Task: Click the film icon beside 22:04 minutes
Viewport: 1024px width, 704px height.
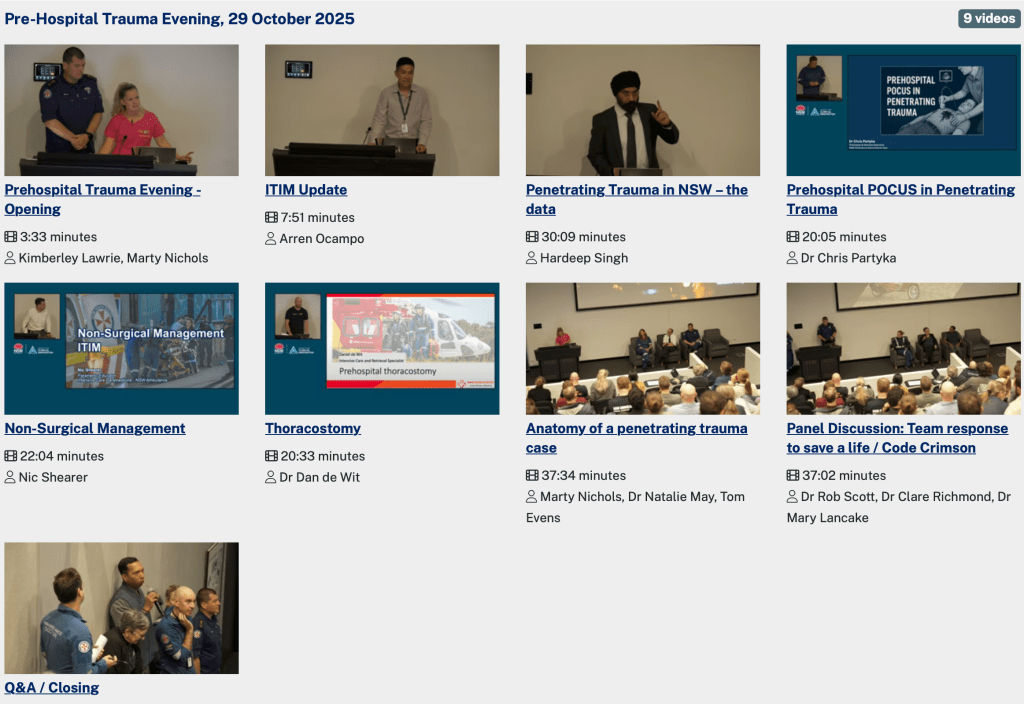Action: [11, 457]
